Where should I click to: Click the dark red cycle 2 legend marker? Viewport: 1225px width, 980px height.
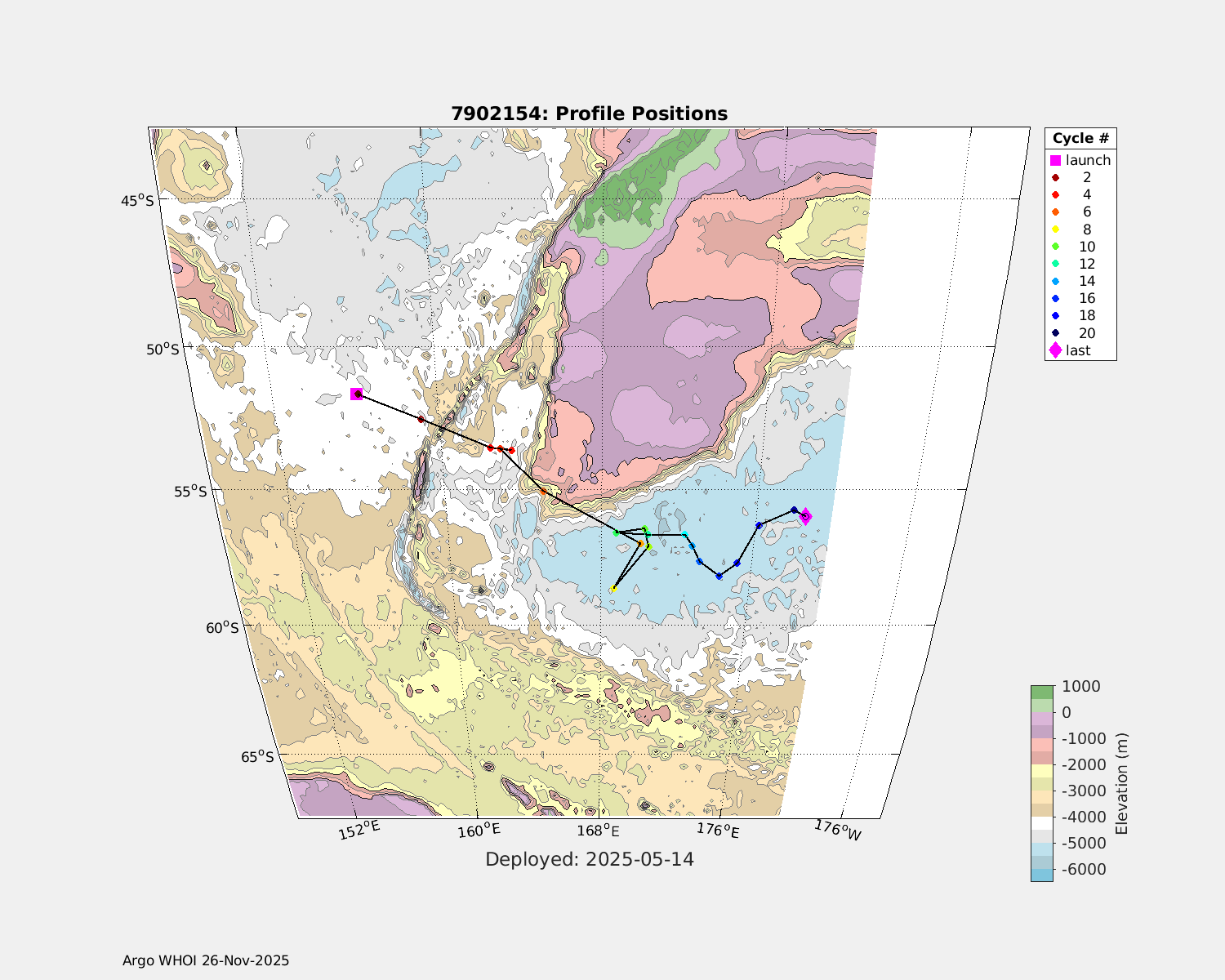click(x=1055, y=177)
